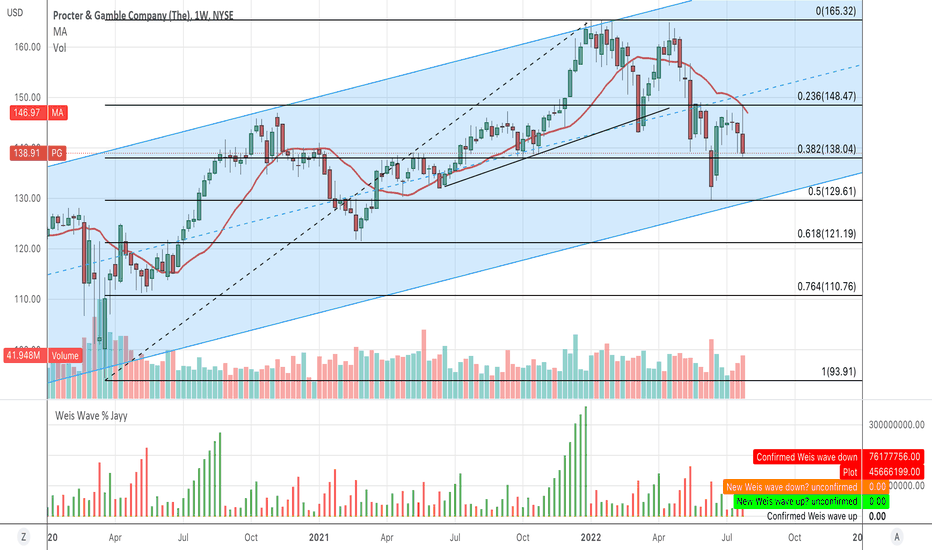Select the green New Weis wave up? unconfirmed label
Screen dimensions: 932x550
(796, 502)
